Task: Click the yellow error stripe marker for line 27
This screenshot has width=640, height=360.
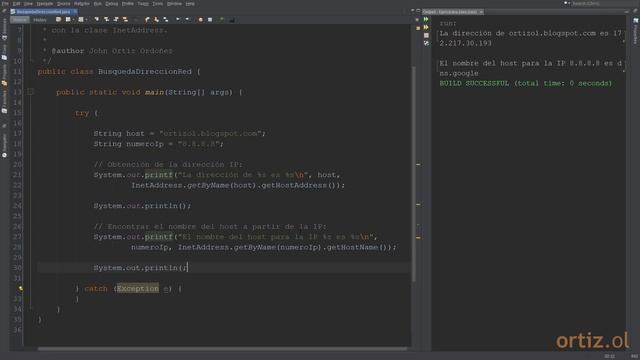Action: (418, 238)
